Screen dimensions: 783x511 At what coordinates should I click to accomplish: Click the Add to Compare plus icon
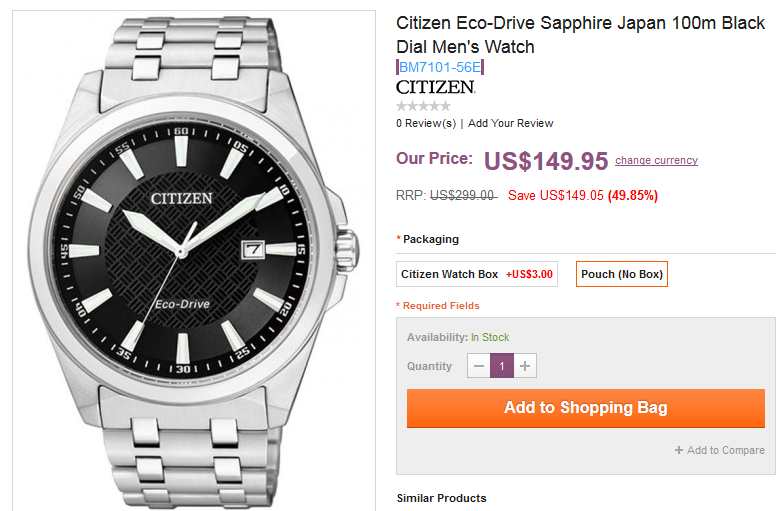[x=679, y=451]
